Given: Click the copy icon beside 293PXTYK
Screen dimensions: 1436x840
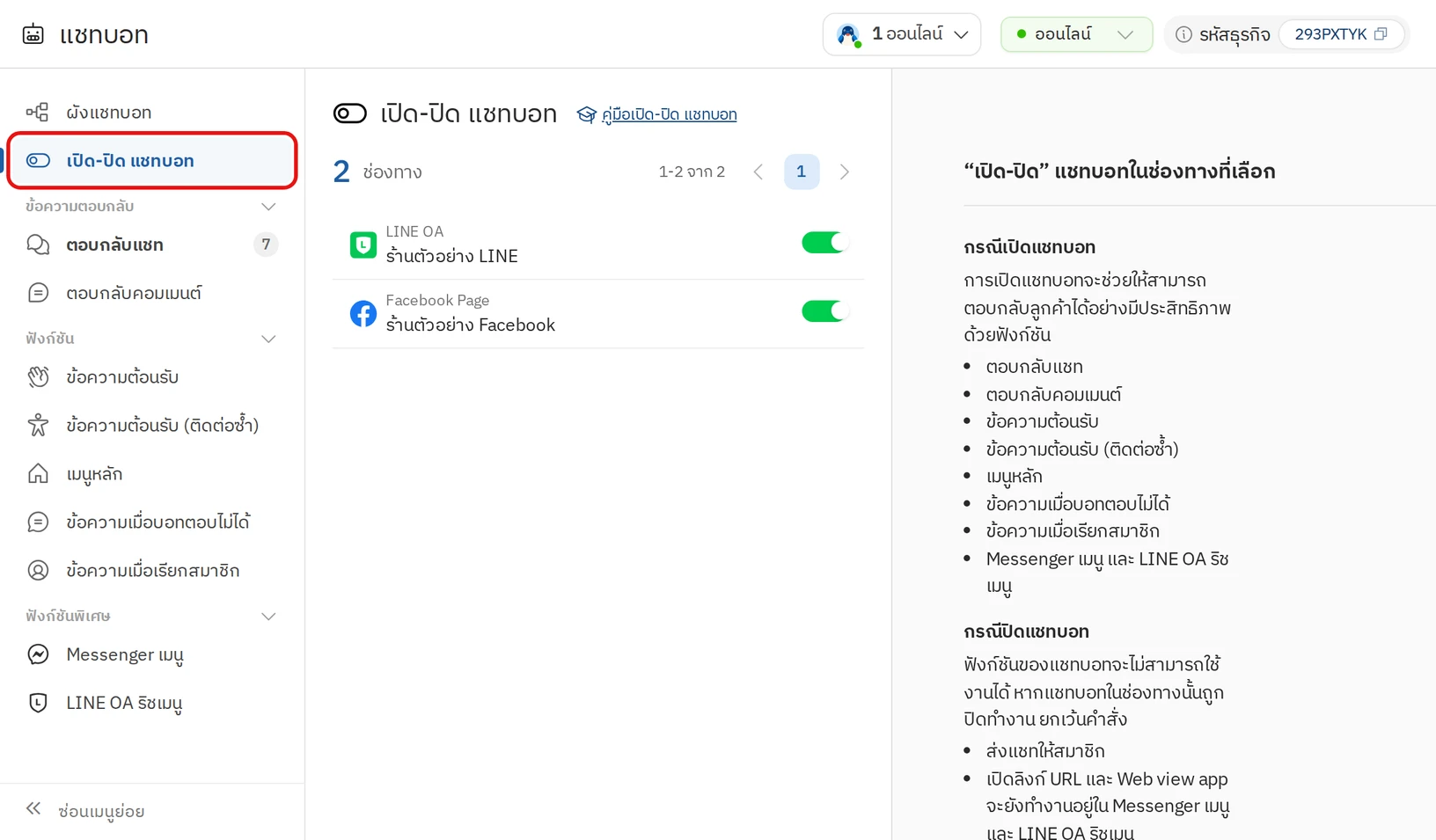Looking at the screenshot, I should [1381, 34].
